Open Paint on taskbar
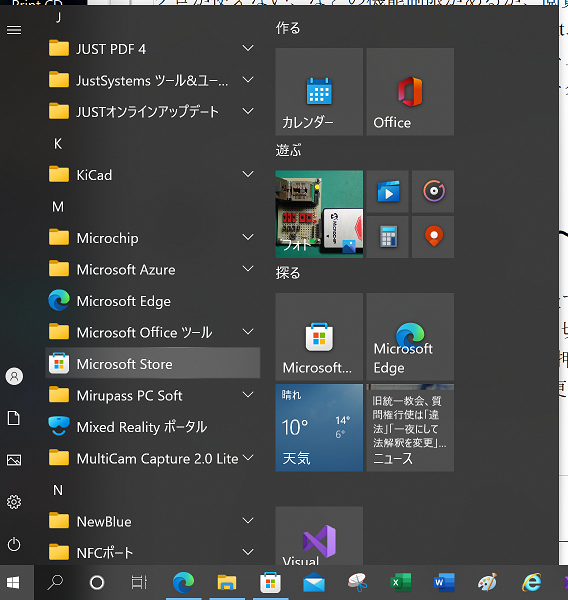This screenshot has height=600, width=568. (488, 583)
